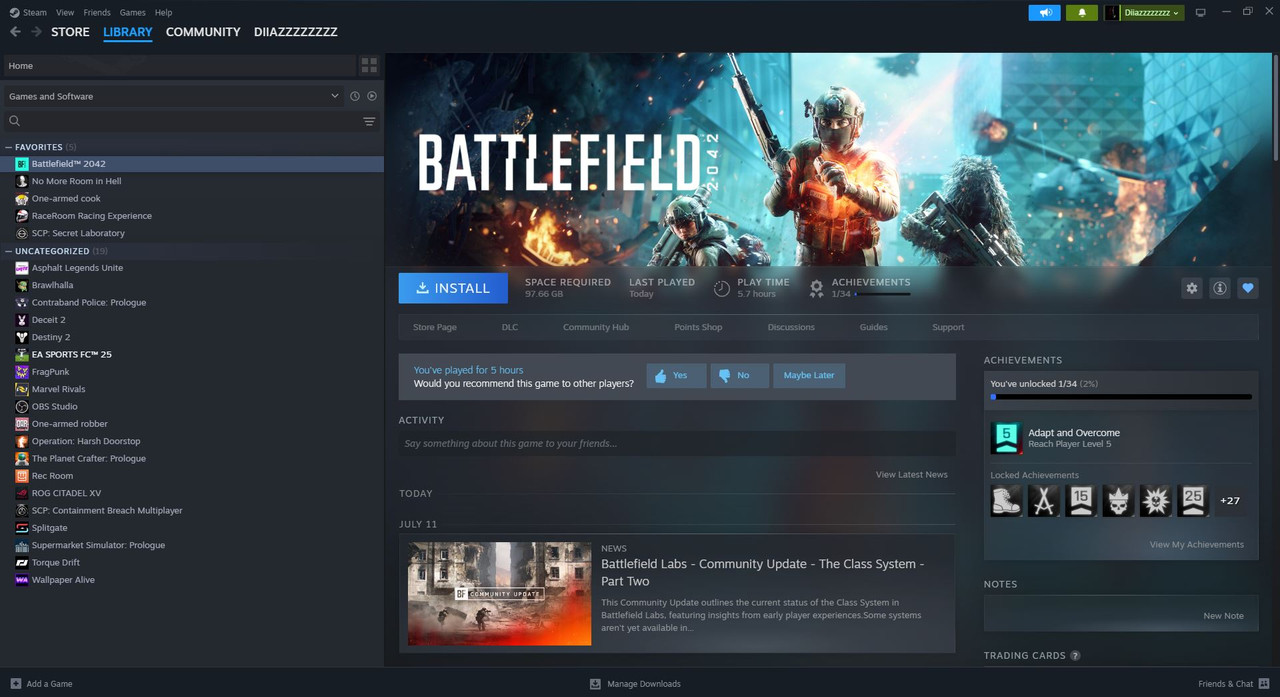Viewport: 1280px width, 697px height.
Task: Open the DLC link
Action: point(510,327)
